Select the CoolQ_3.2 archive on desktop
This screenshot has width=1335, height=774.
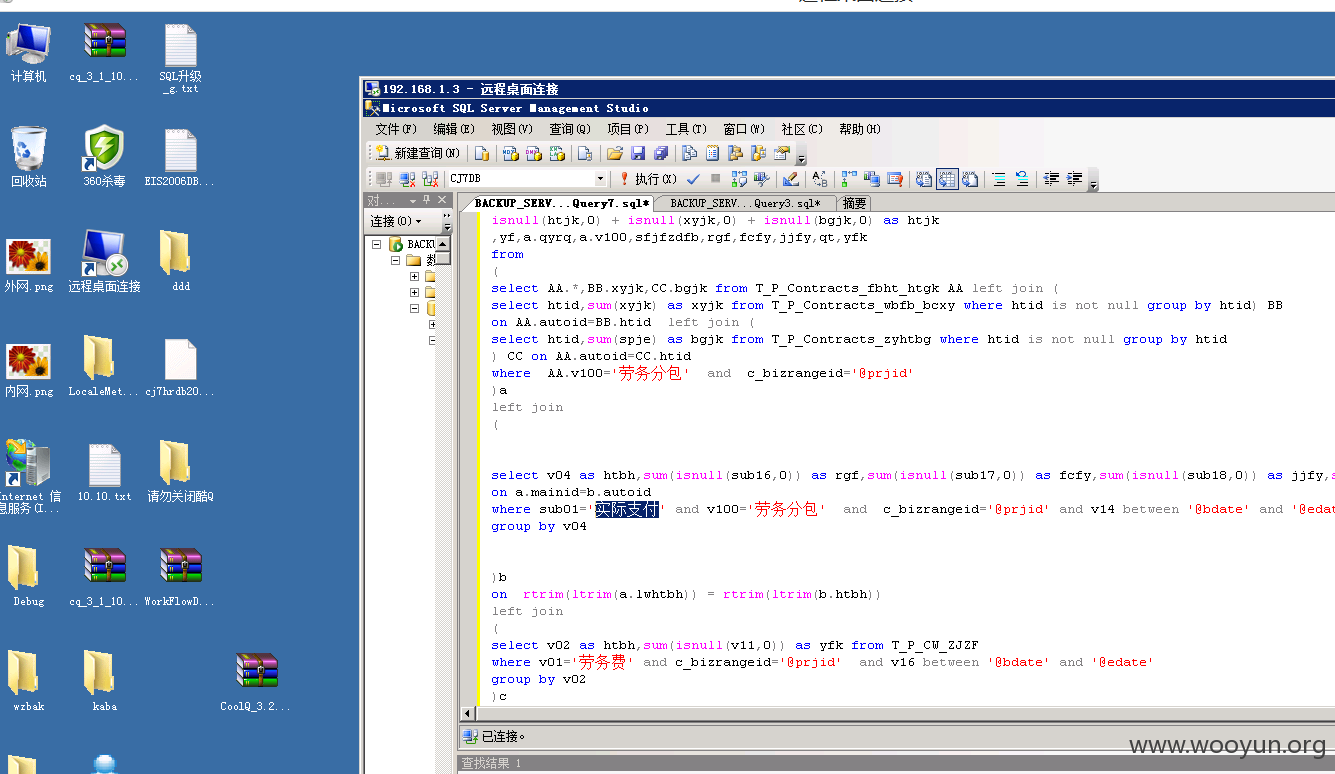(256, 681)
